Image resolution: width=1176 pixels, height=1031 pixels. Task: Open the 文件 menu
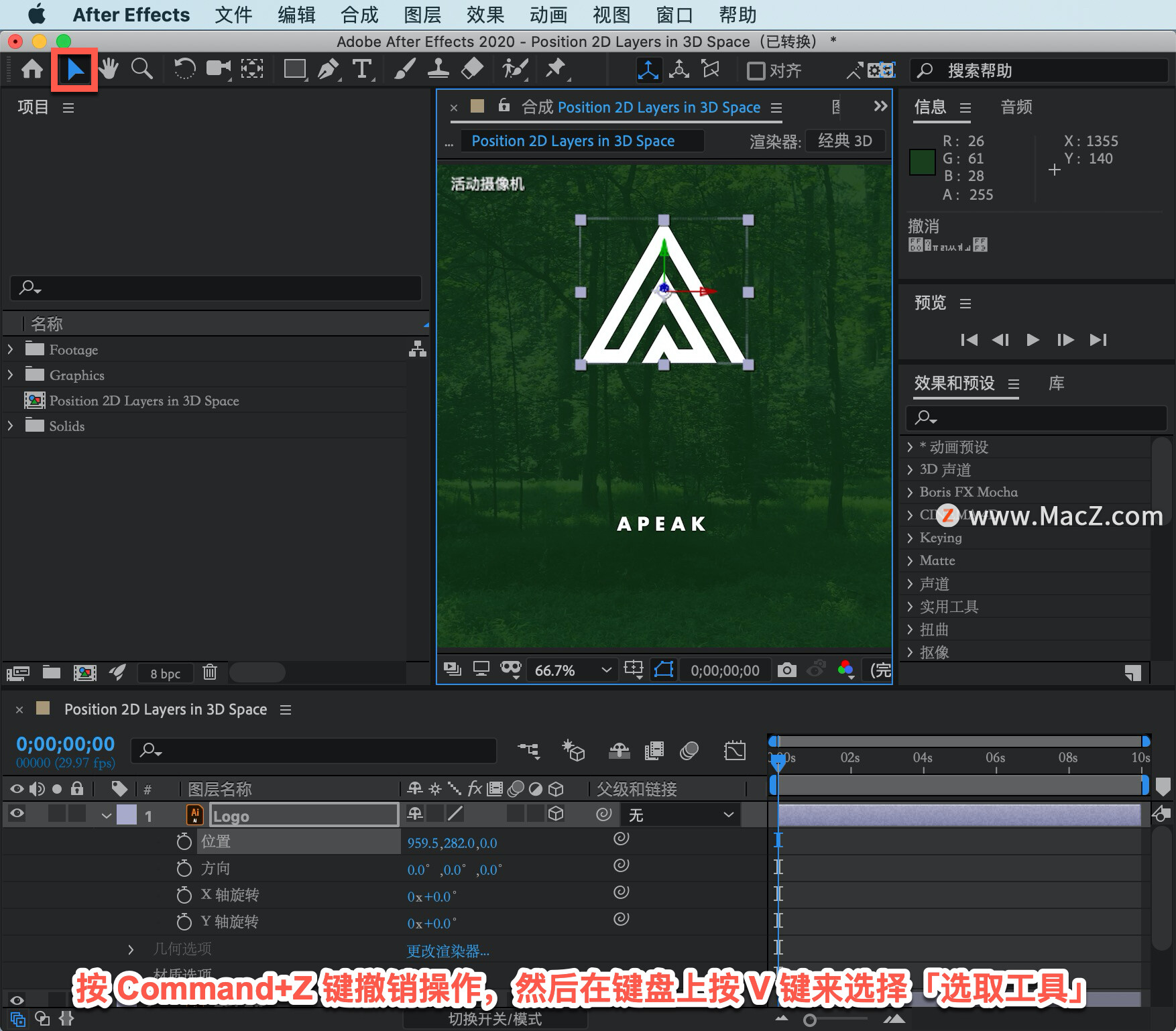tap(233, 15)
